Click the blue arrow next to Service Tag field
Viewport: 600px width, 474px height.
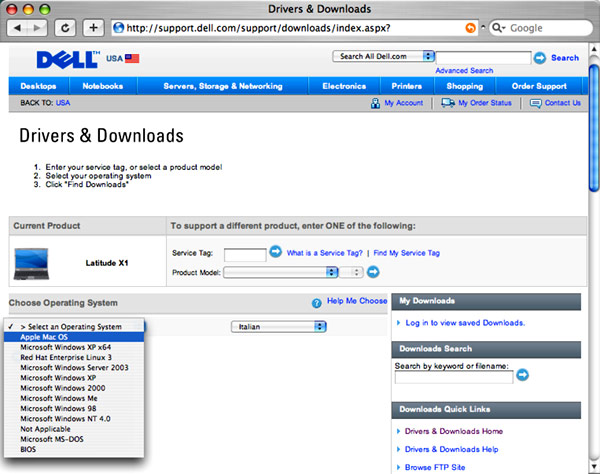click(x=276, y=251)
